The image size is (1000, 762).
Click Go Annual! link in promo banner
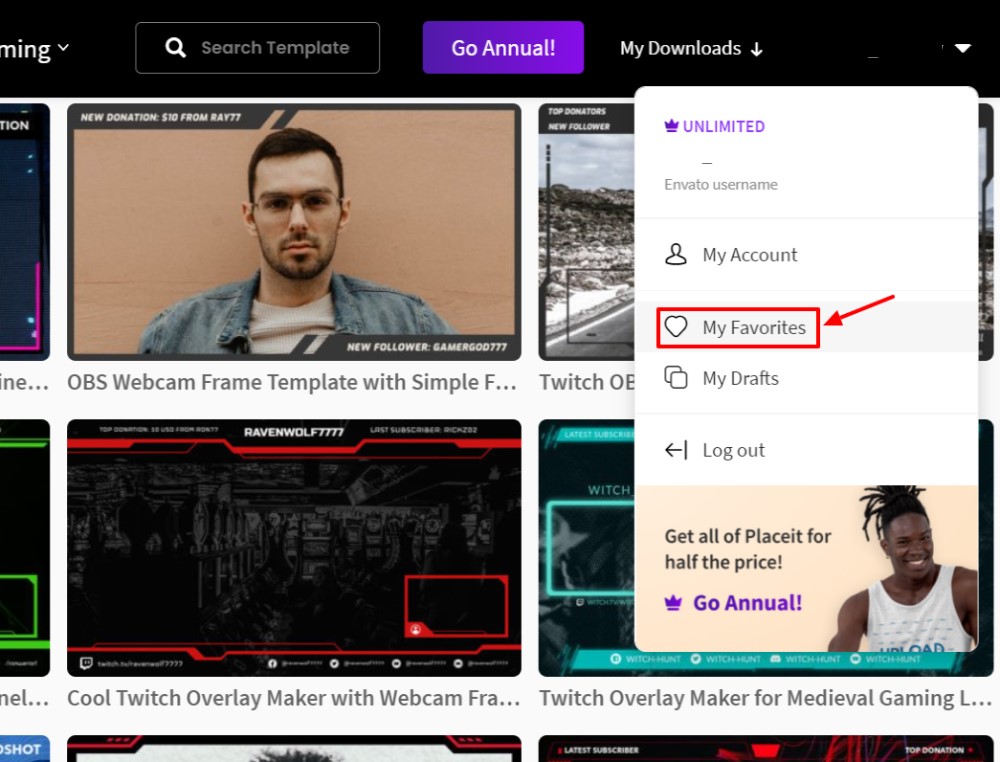tap(747, 603)
